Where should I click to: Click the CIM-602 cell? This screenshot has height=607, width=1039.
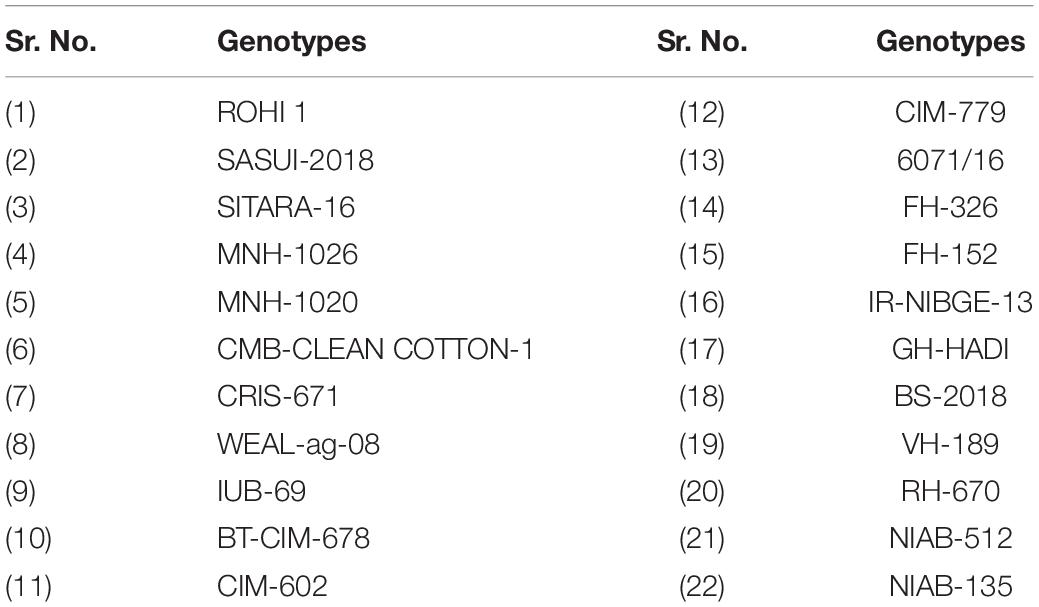(272, 586)
